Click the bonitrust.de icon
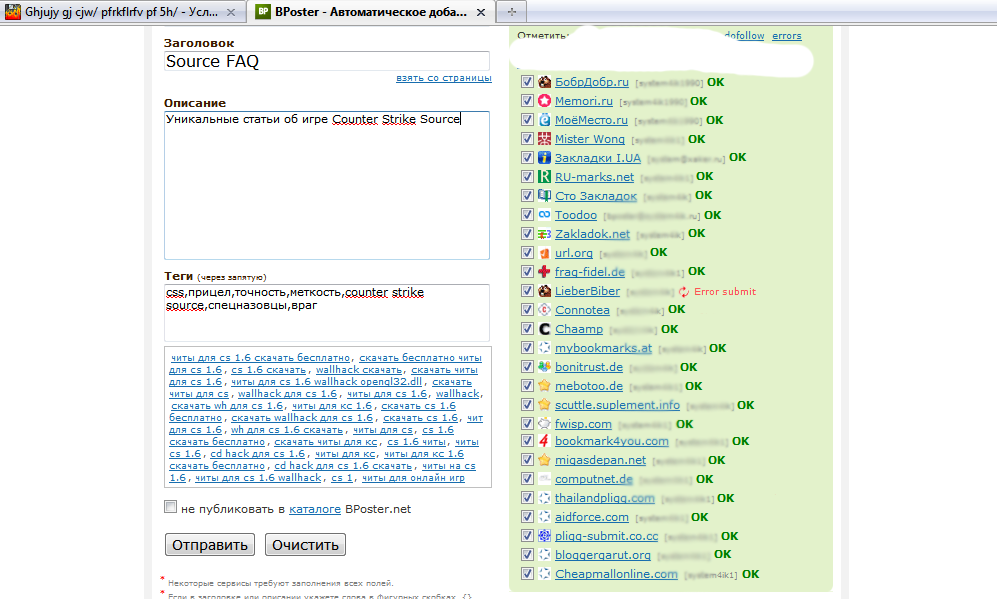Screen dimensions: 997x599 click(x=544, y=366)
